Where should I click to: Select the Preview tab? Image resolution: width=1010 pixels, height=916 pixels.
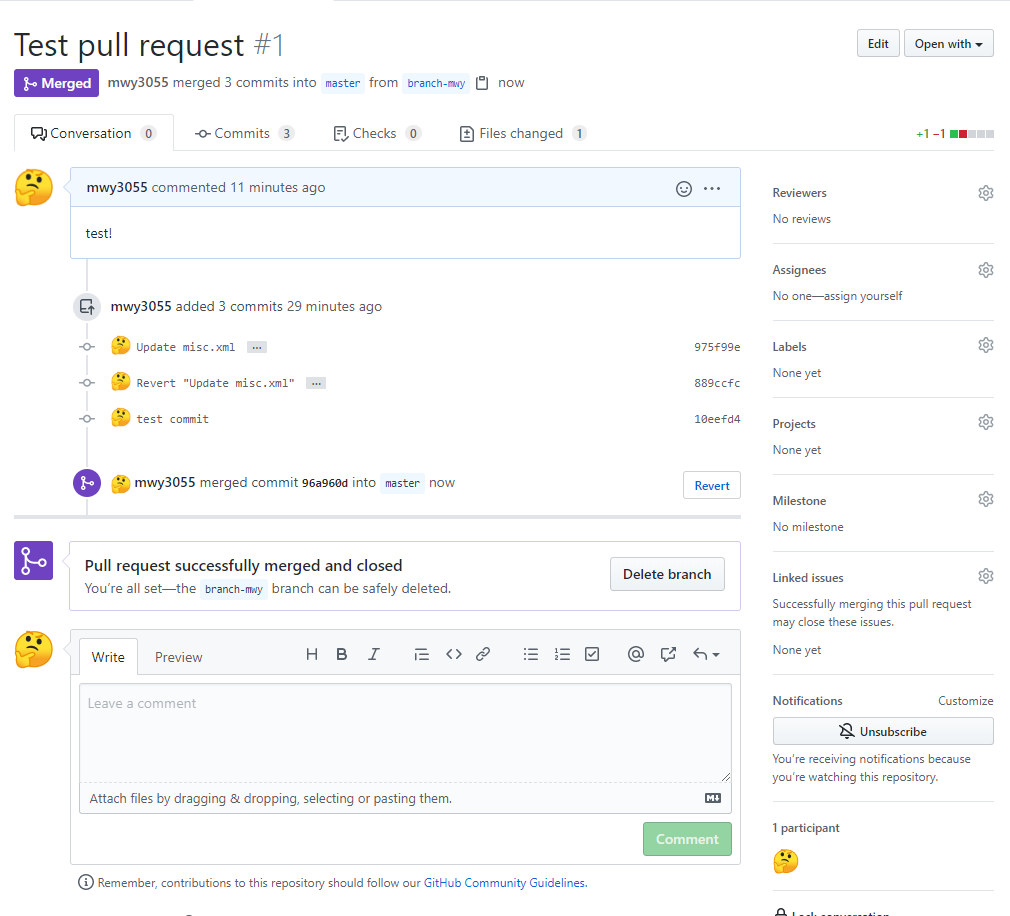coord(178,657)
